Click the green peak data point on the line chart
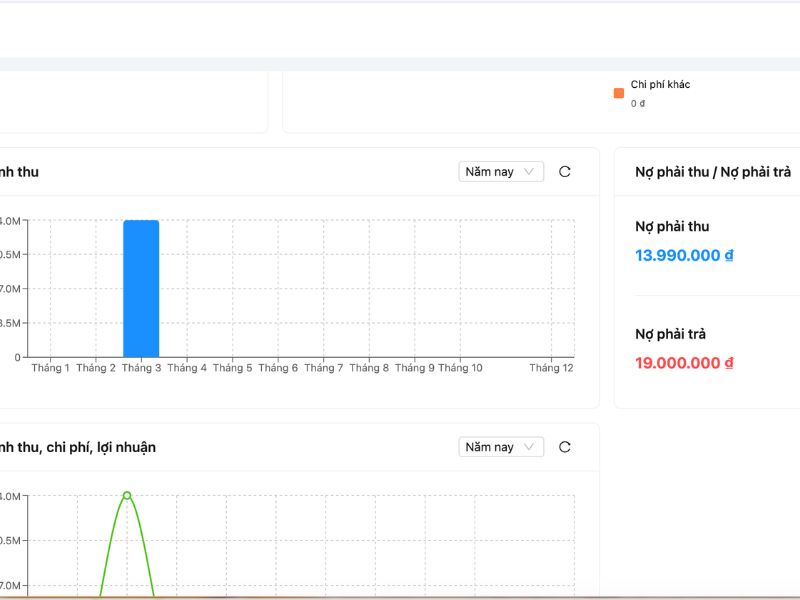 127,496
